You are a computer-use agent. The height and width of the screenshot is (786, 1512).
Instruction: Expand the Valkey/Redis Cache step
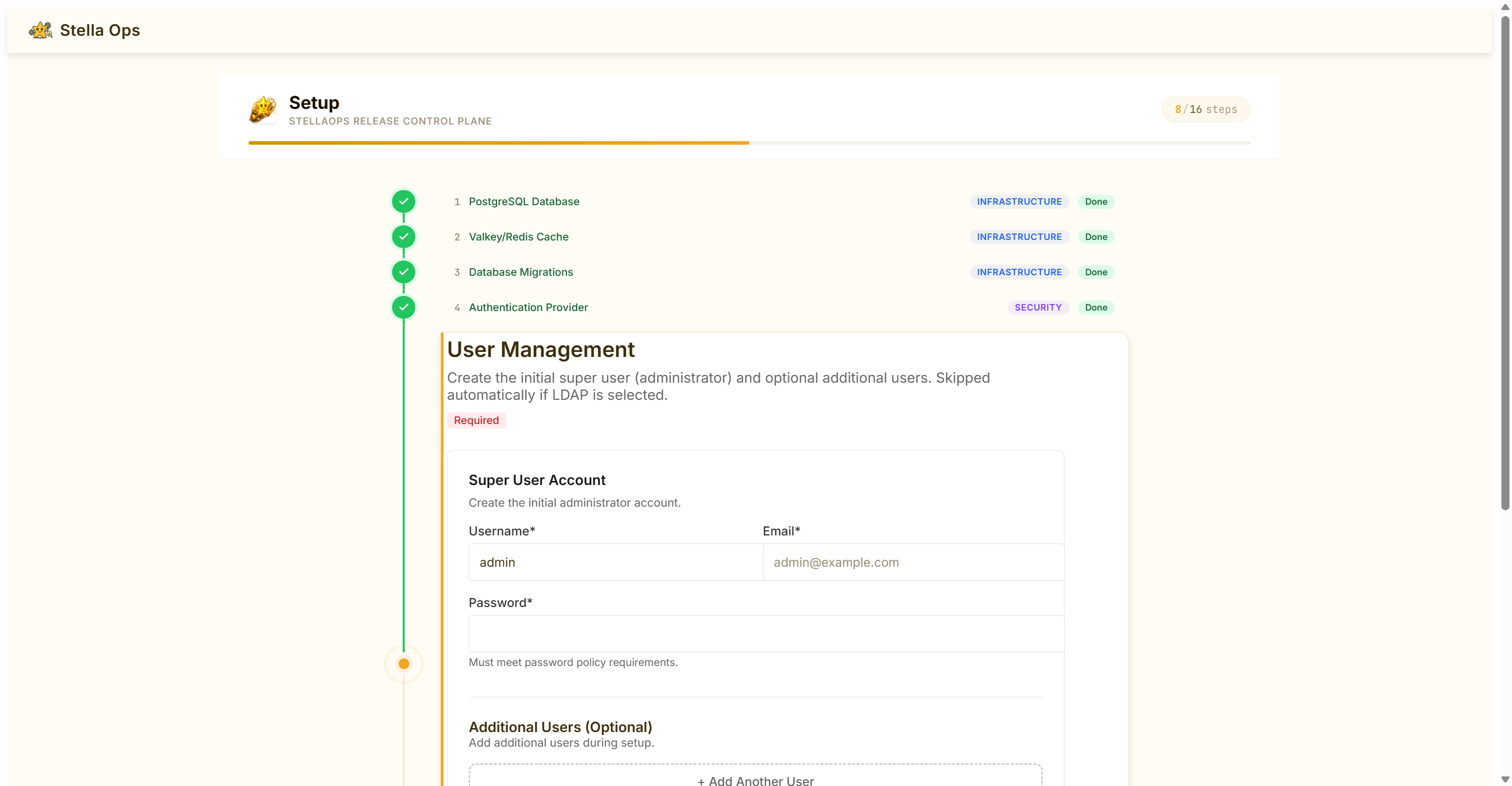click(518, 236)
